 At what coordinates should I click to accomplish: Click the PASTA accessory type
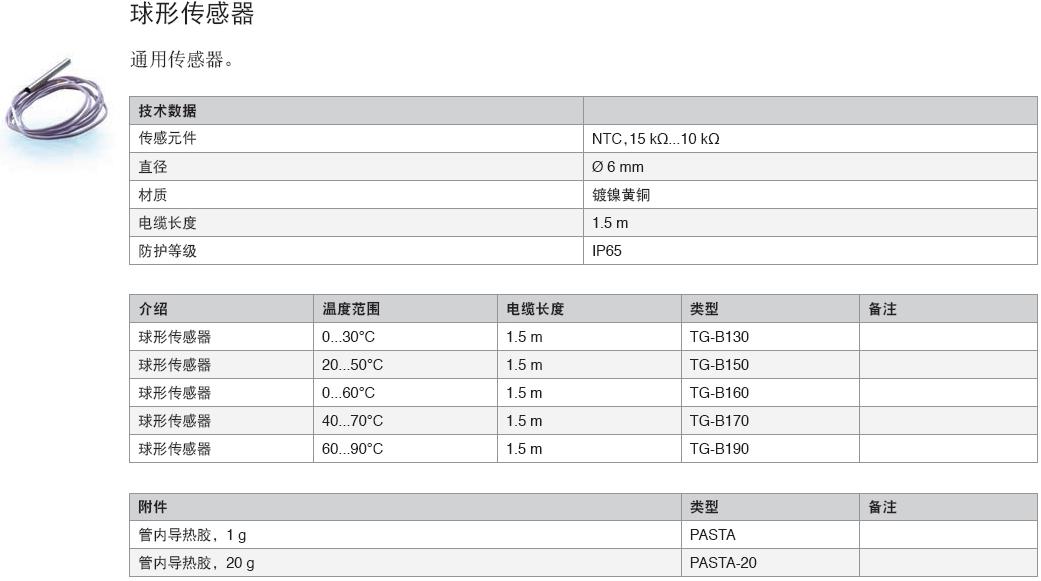[712, 535]
